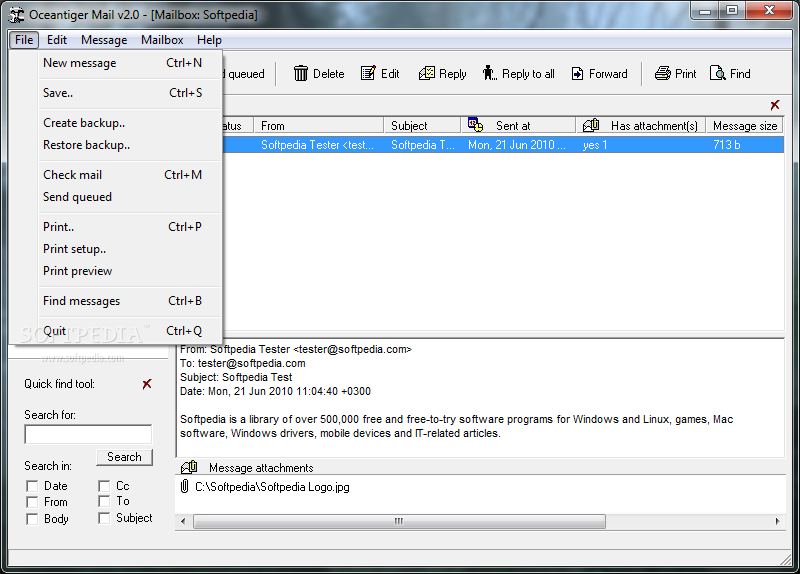Click the Oceantiger Mail title bar icon

[16, 15]
